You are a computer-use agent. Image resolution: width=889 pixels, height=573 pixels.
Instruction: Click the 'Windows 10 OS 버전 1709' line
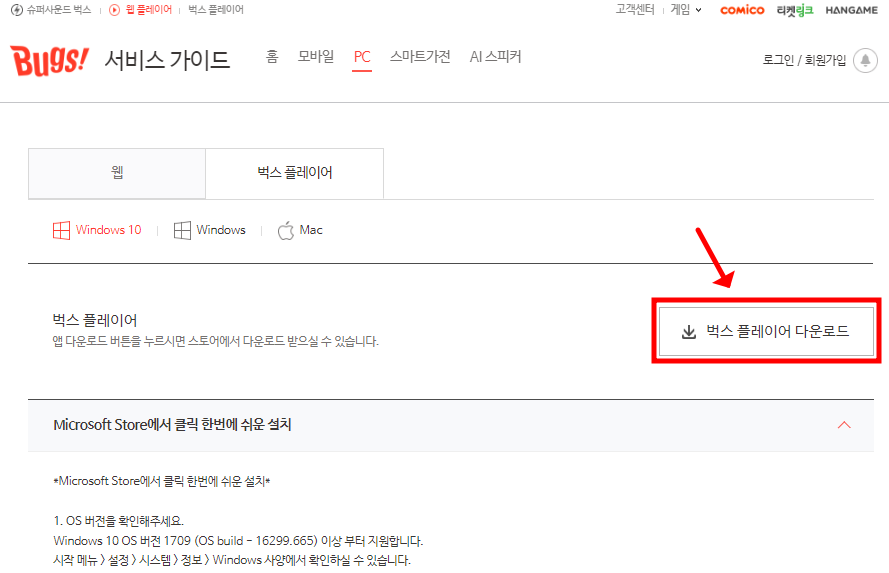[x=238, y=541]
